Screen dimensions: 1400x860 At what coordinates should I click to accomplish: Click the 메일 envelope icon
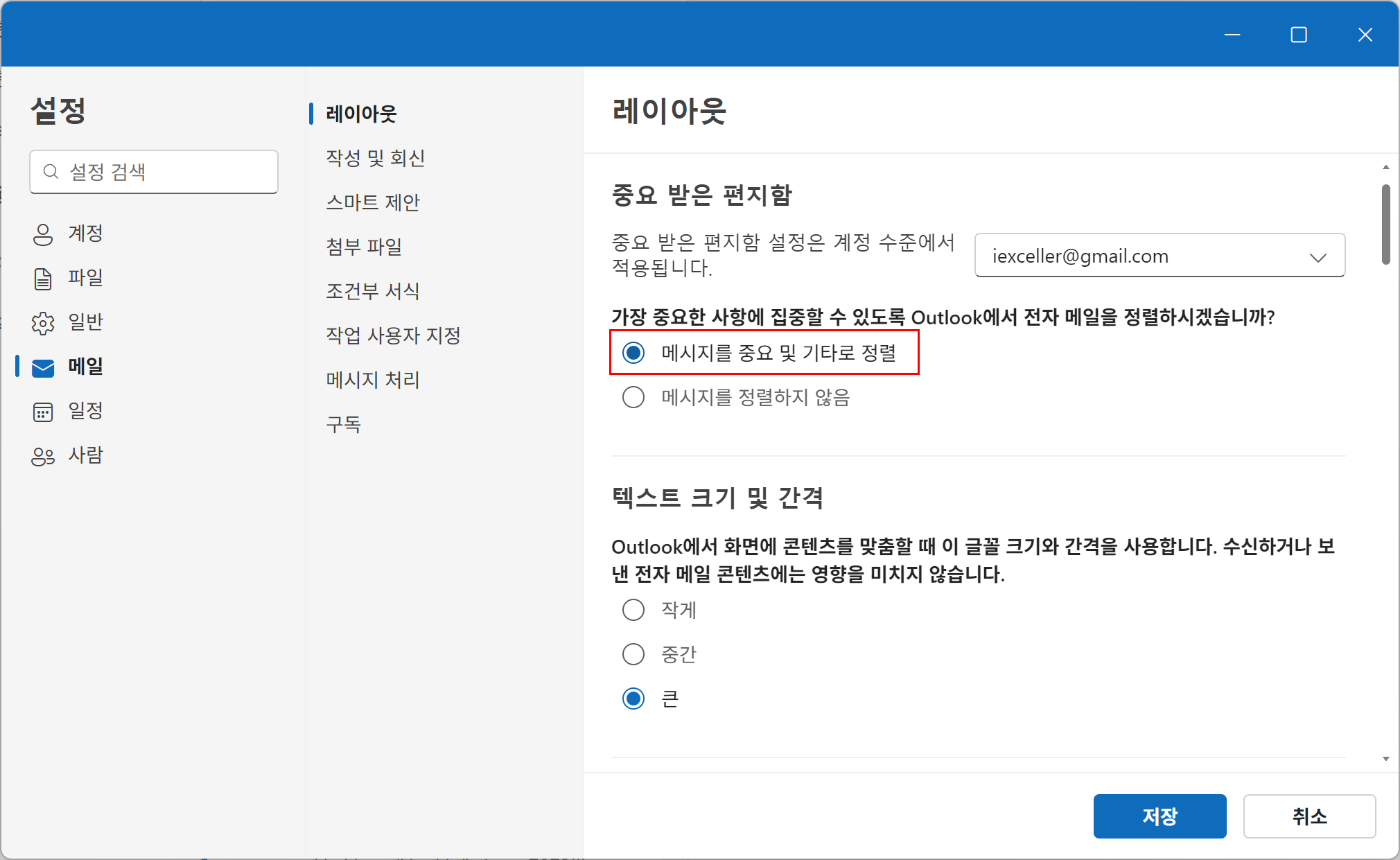[43, 367]
